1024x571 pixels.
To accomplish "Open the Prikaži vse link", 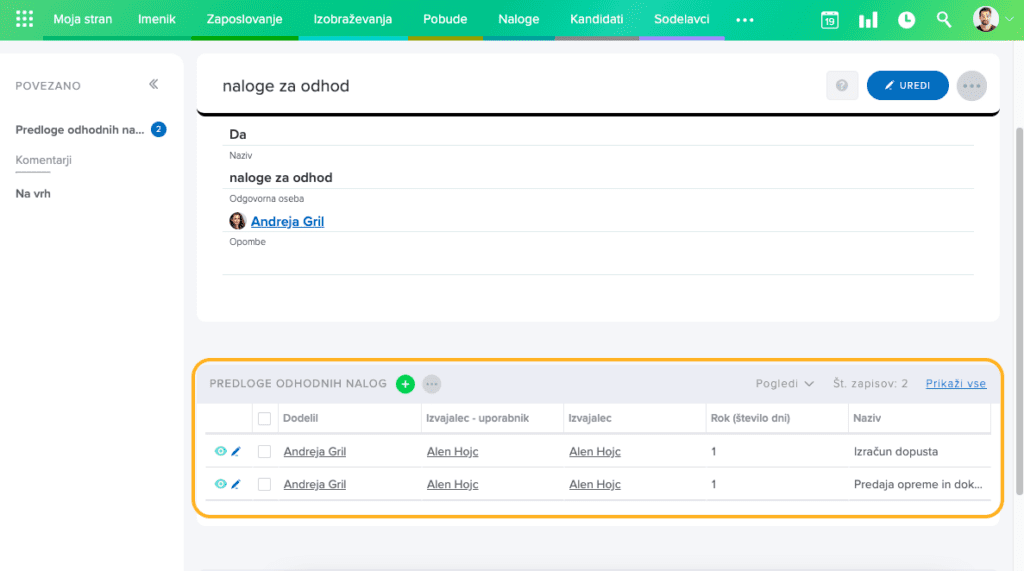I will [x=956, y=384].
